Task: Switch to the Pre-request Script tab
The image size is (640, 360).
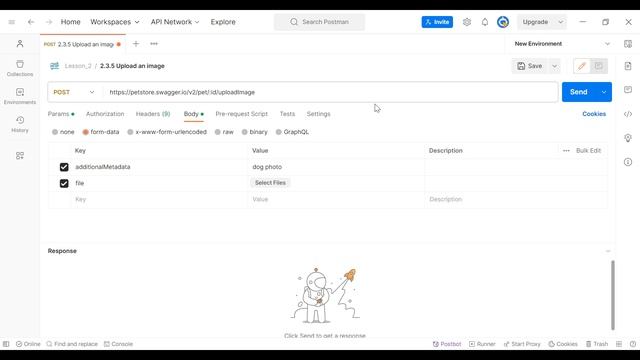Action: coord(242,114)
